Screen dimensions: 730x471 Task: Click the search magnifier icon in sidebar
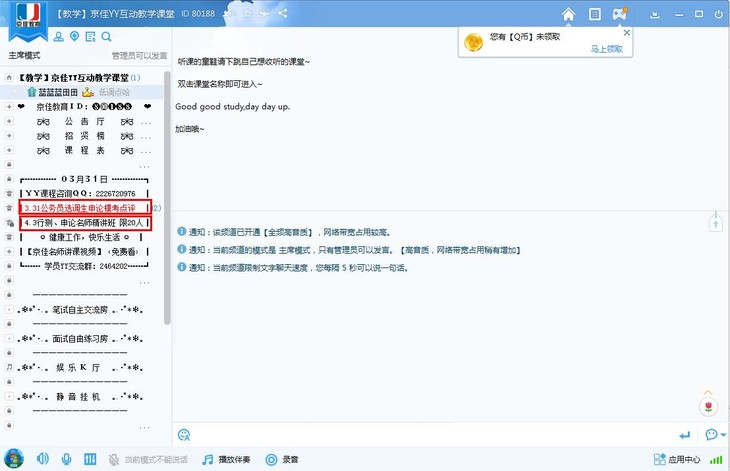pyautogui.click(x=106, y=37)
